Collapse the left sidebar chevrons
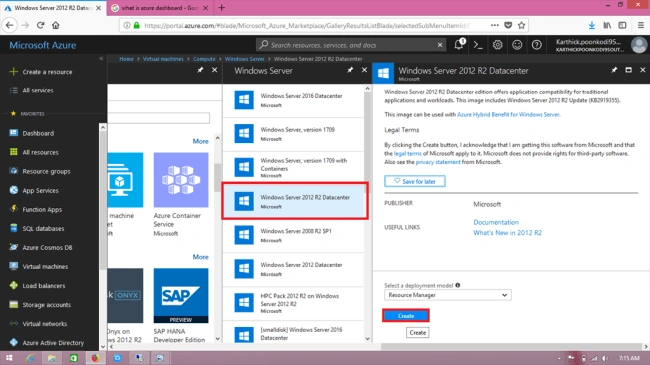Screen dimensions: 650x365 101,59
